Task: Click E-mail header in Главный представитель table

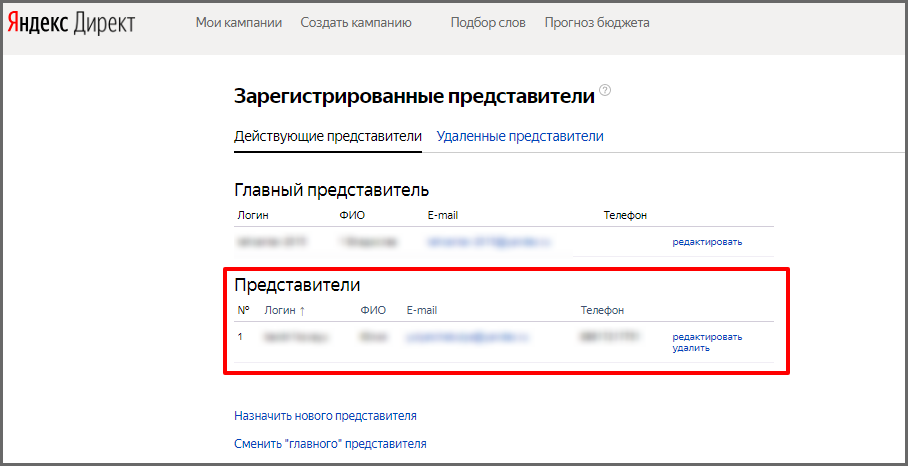Action: 443,215
